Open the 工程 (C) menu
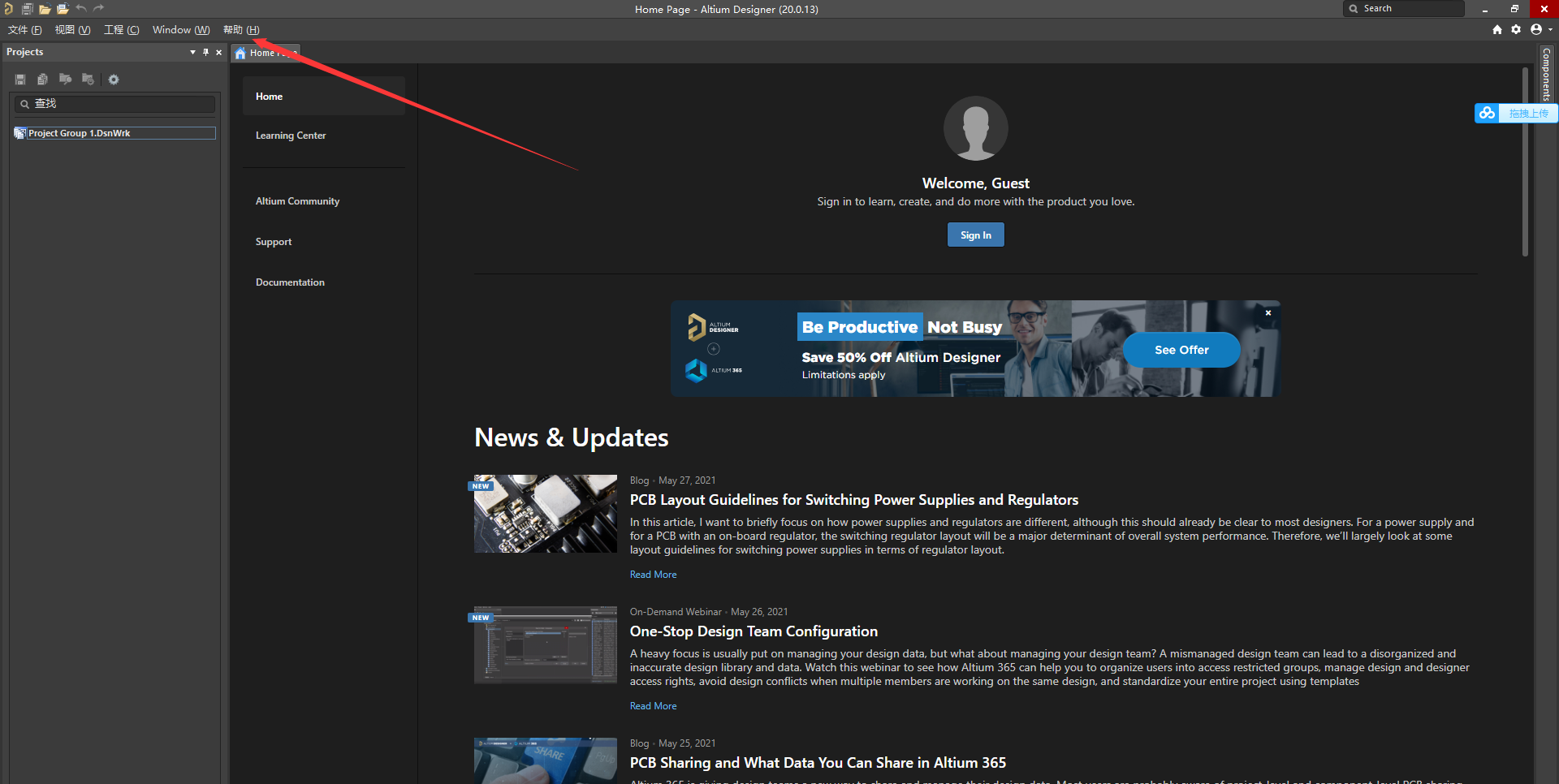Viewport: 1559px width, 784px height. pyautogui.click(x=121, y=30)
